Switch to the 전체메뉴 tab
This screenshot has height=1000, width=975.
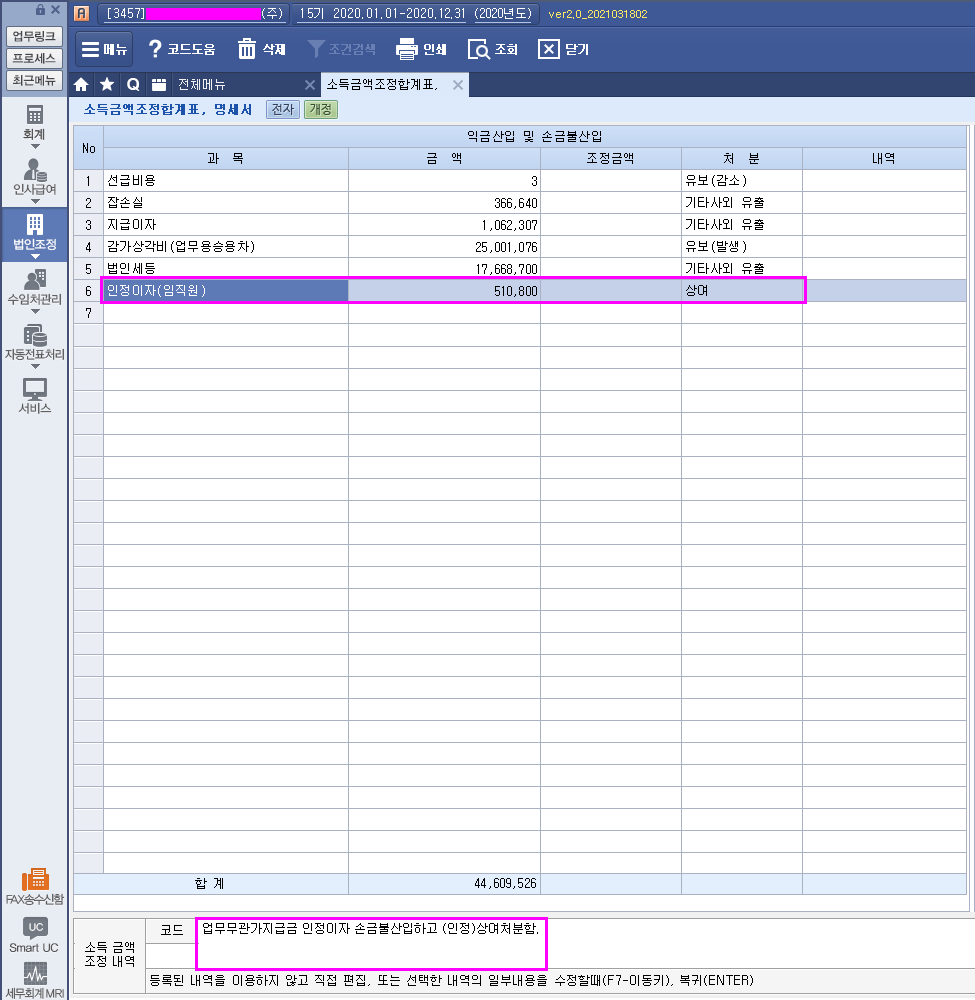pyautogui.click(x=202, y=84)
